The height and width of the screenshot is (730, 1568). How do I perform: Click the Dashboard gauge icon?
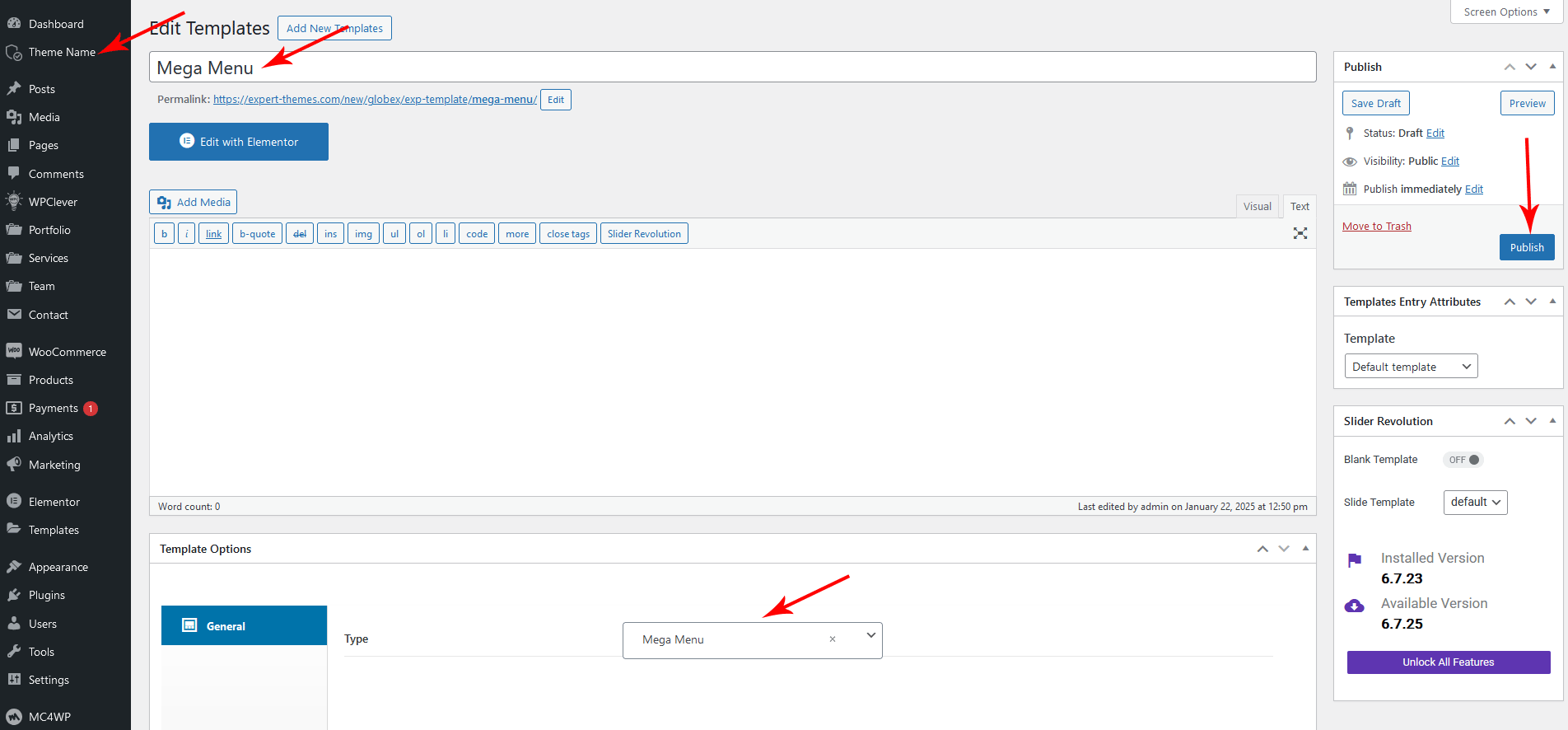(14, 24)
